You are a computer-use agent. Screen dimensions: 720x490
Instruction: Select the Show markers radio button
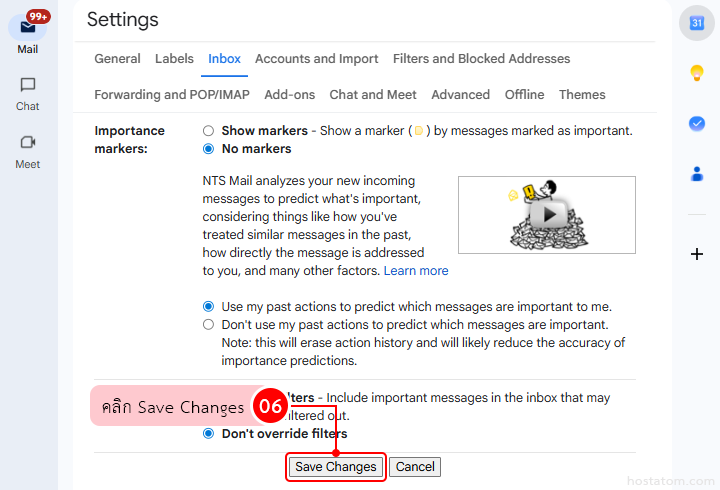pyautogui.click(x=208, y=131)
